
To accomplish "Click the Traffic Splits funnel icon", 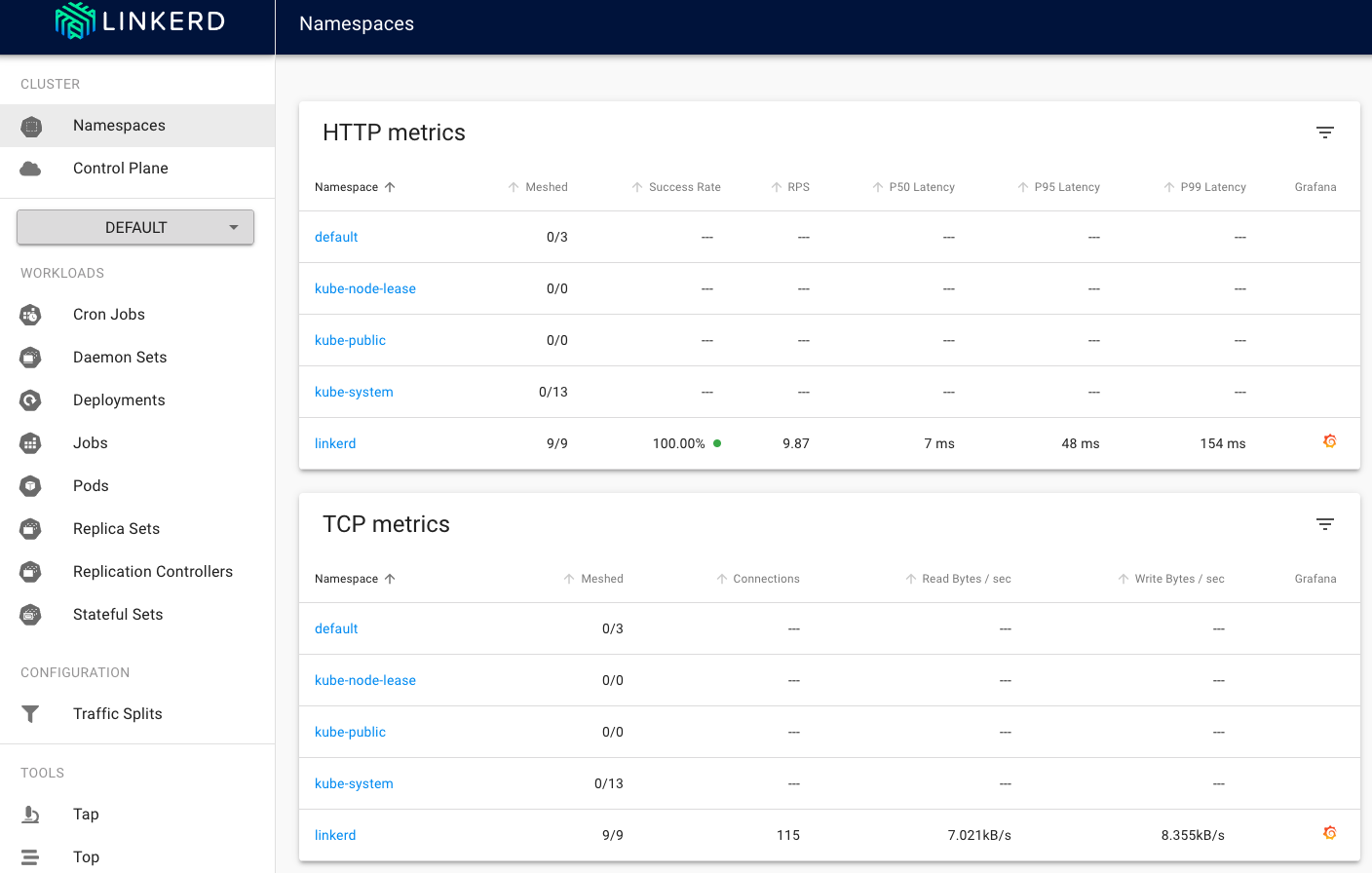I will (x=31, y=714).
